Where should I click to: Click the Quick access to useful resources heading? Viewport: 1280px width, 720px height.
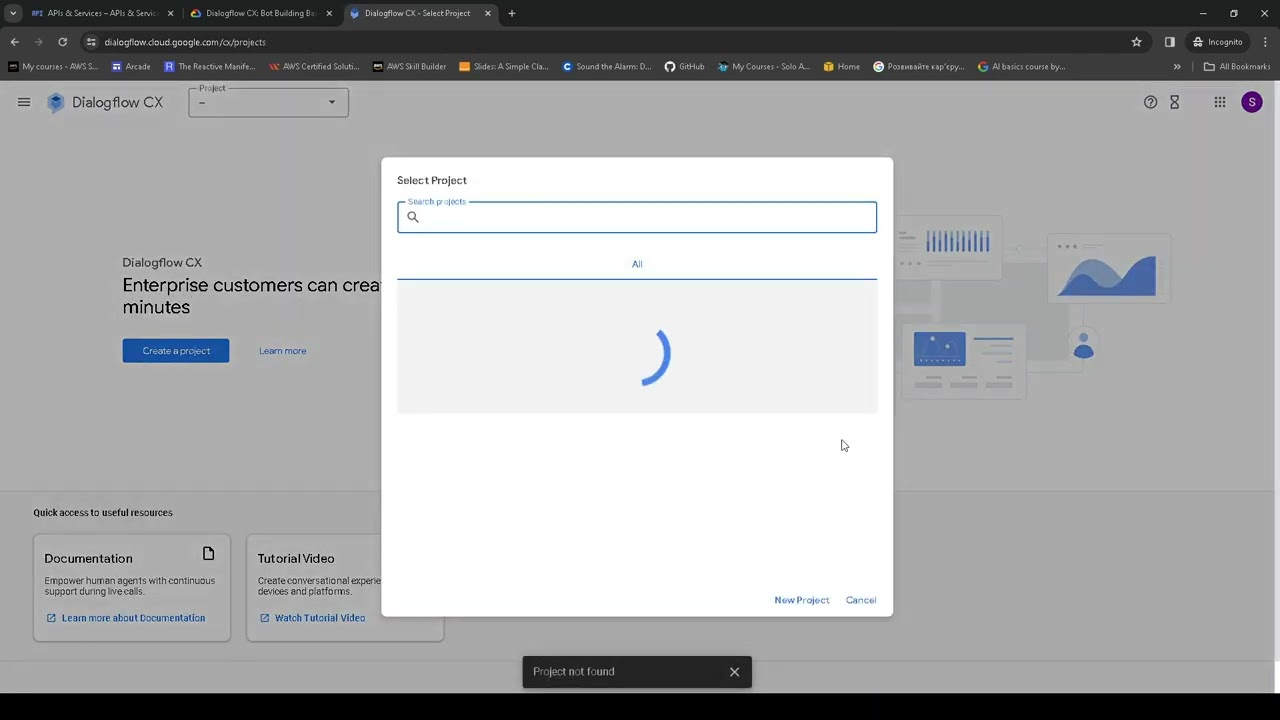pos(103,512)
